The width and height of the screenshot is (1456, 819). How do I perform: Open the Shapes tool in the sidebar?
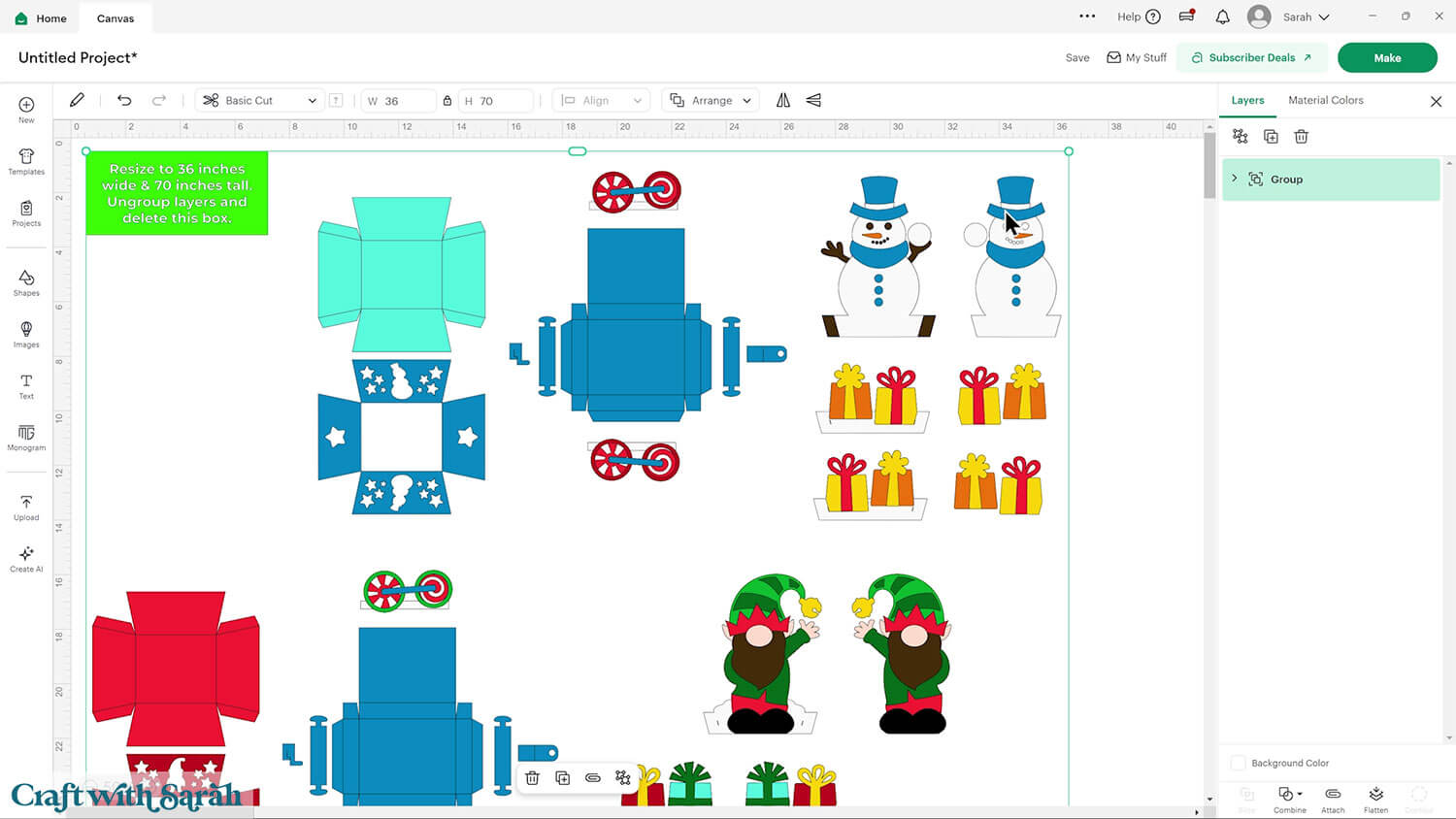(26, 282)
